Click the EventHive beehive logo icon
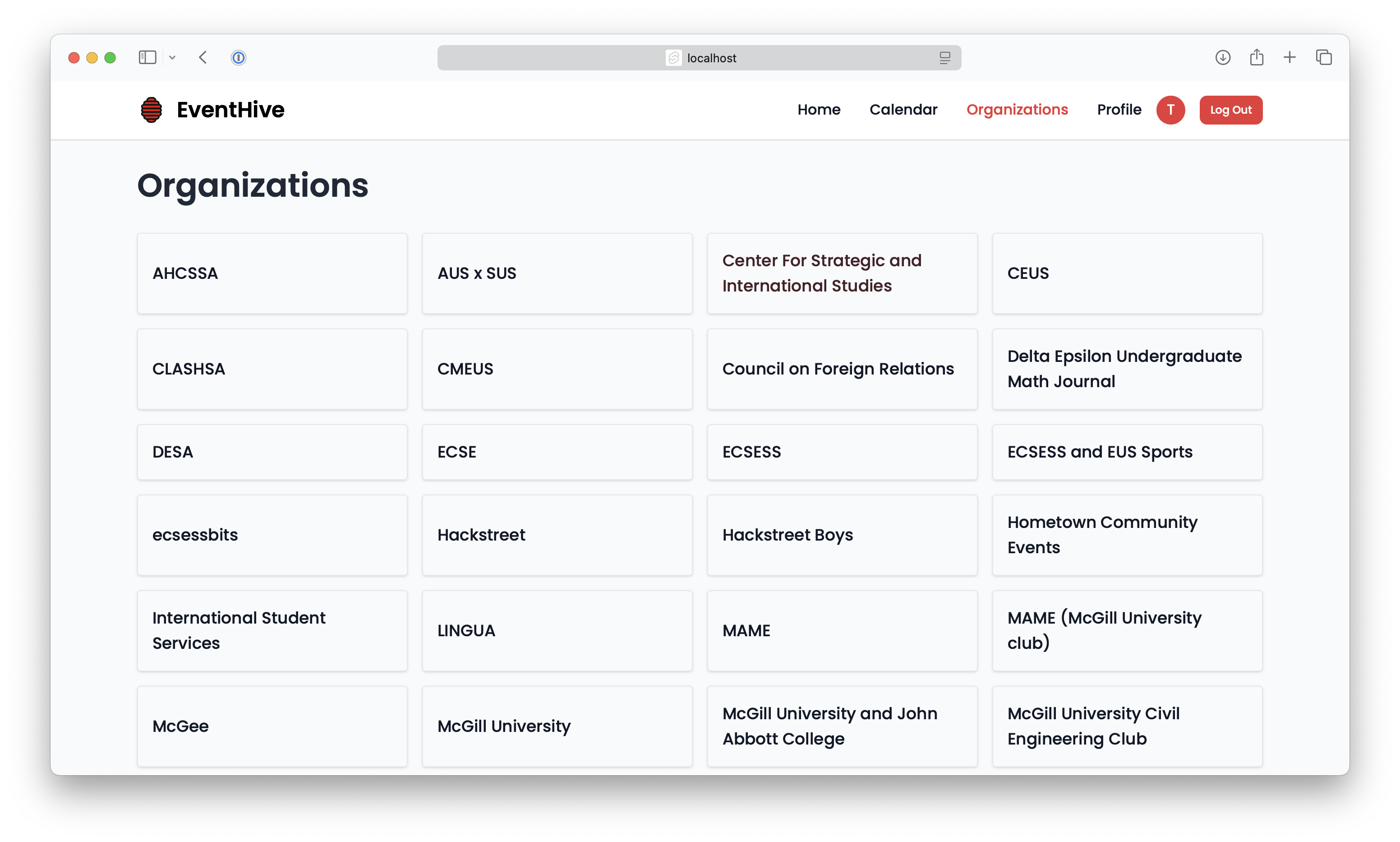Viewport: 1400px width, 842px height. coord(152,110)
